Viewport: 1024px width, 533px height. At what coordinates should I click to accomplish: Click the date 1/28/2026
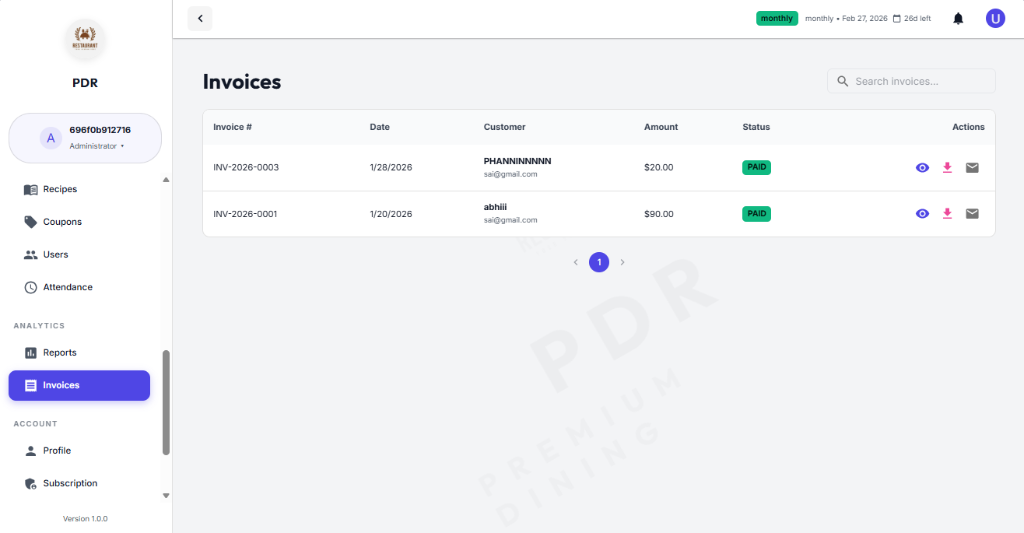[x=391, y=167]
